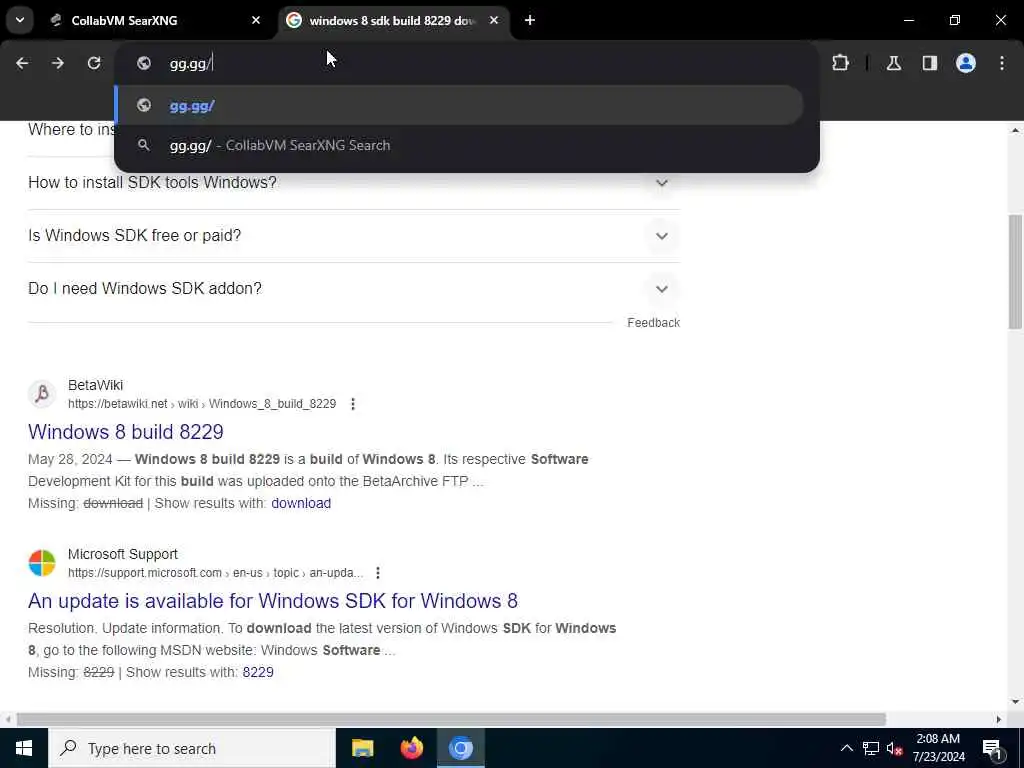This screenshot has height=768, width=1024.
Task: Open the tab search dropdown arrow
Action: (20, 20)
